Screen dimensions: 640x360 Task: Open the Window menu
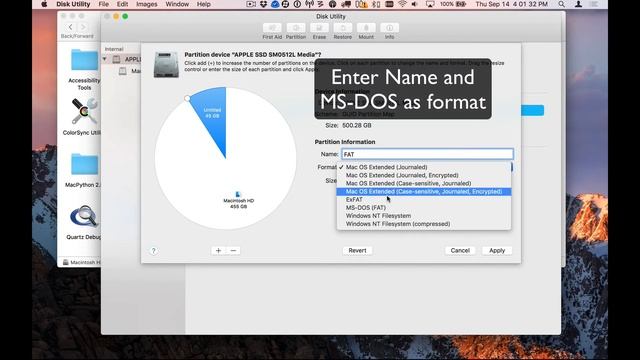(177, 4)
